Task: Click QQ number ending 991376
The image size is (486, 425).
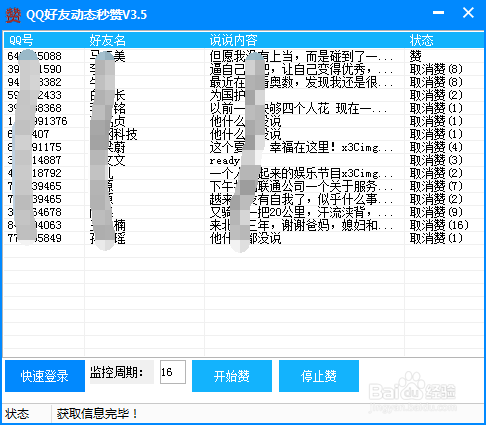Action: click(37, 121)
